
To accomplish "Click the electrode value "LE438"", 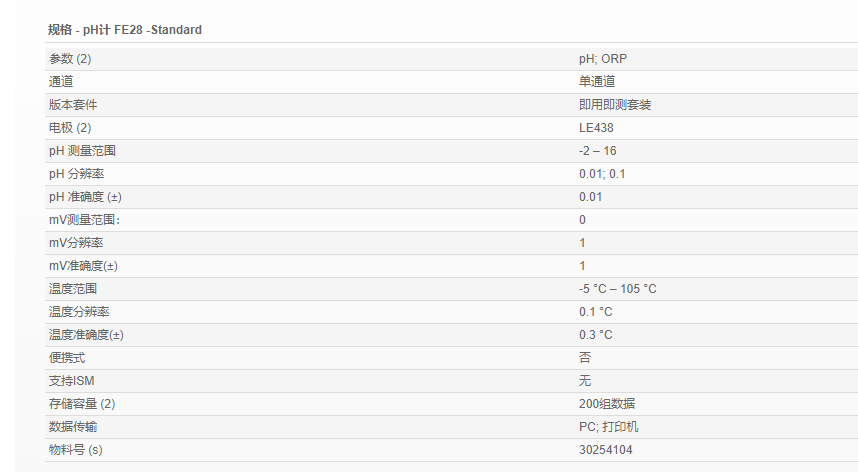I will click(596, 128).
